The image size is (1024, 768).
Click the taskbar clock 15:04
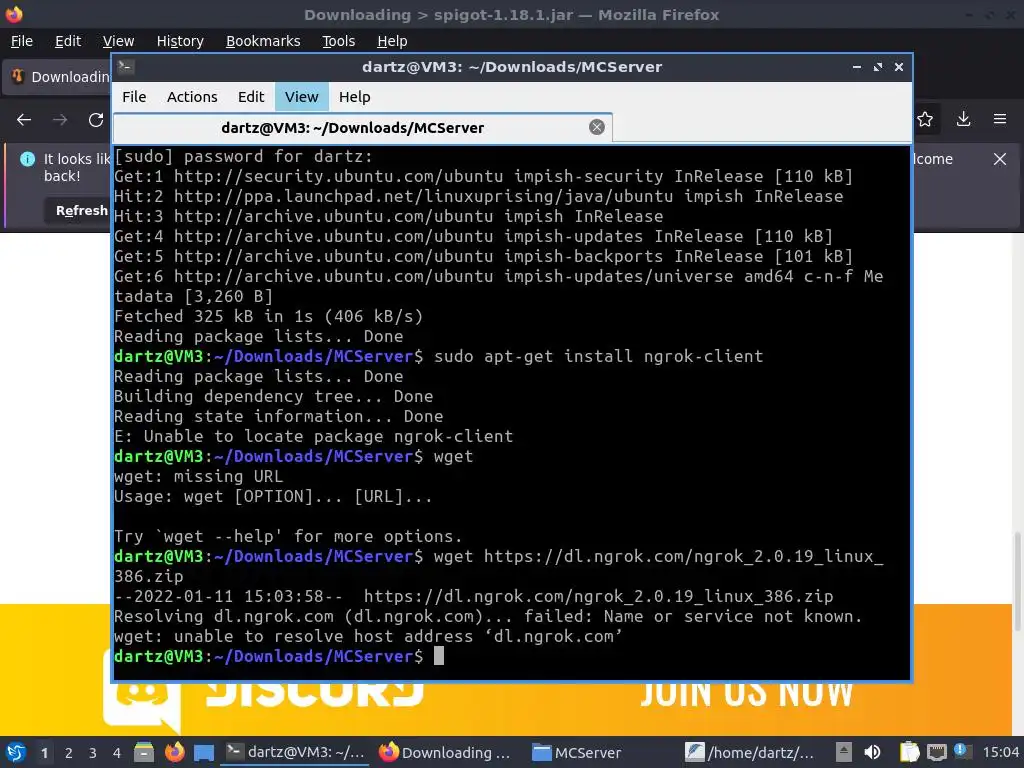pyautogui.click(x=1000, y=752)
